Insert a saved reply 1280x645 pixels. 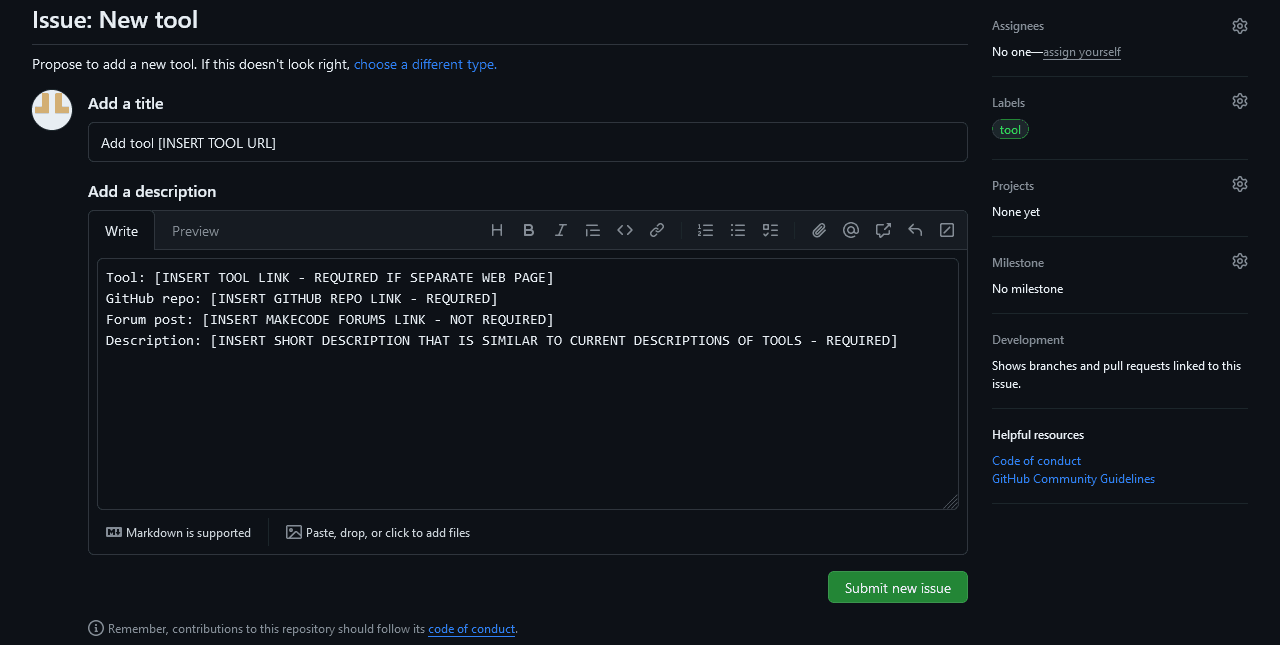915,230
